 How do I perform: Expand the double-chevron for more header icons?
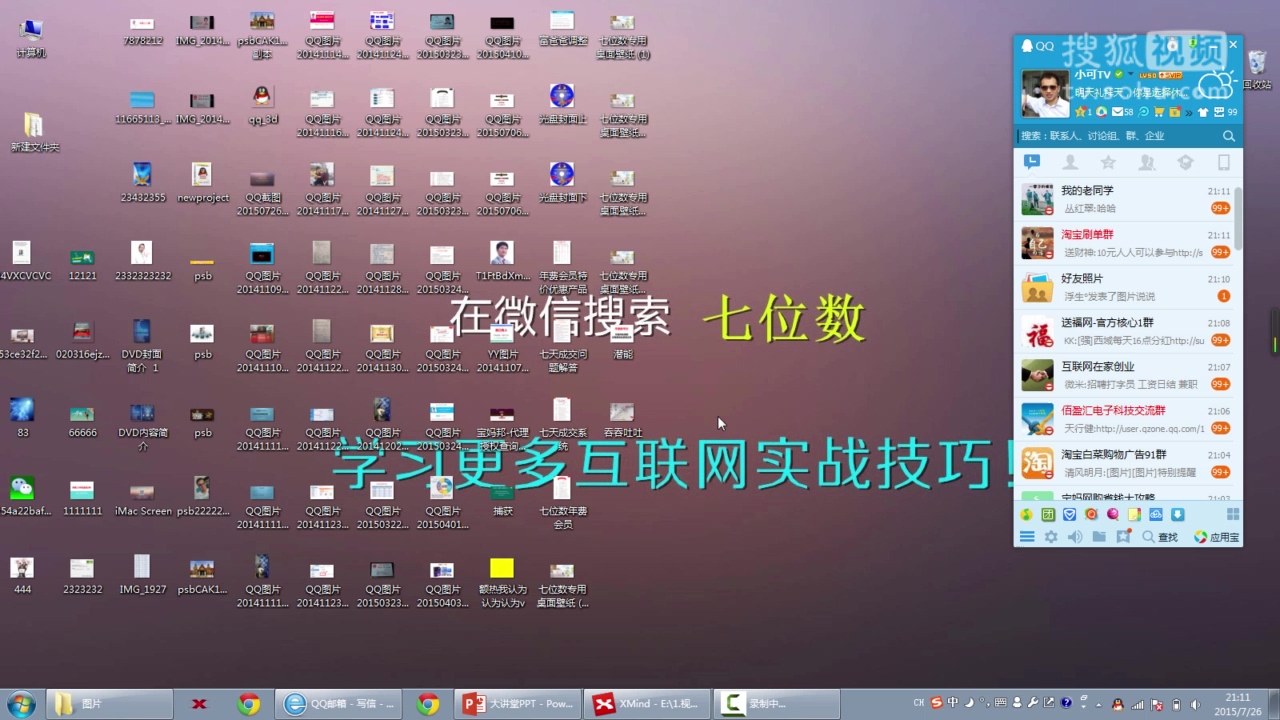pyautogui.click(x=1189, y=112)
